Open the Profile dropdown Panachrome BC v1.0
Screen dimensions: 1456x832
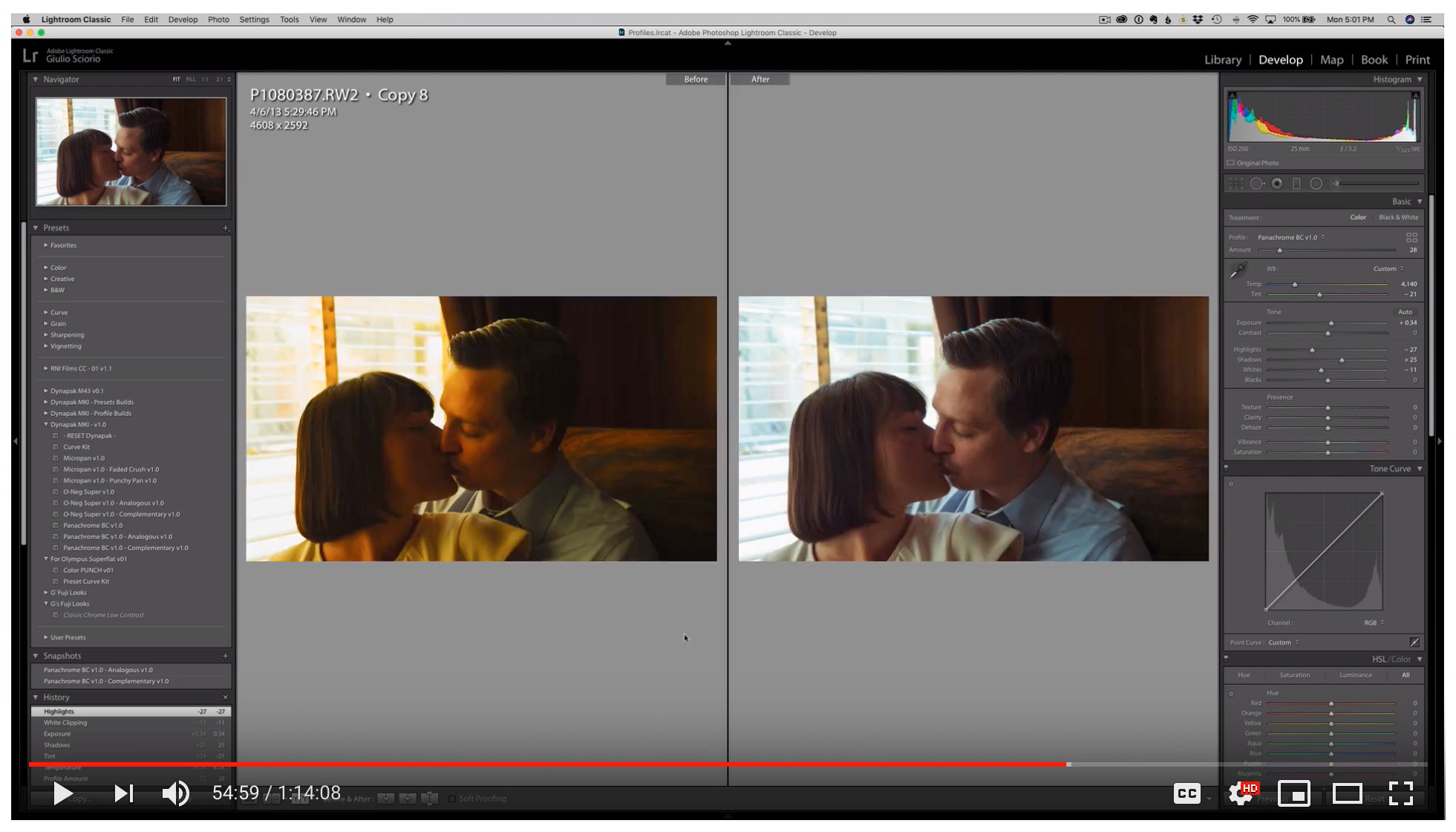pyautogui.click(x=1290, y=238)
